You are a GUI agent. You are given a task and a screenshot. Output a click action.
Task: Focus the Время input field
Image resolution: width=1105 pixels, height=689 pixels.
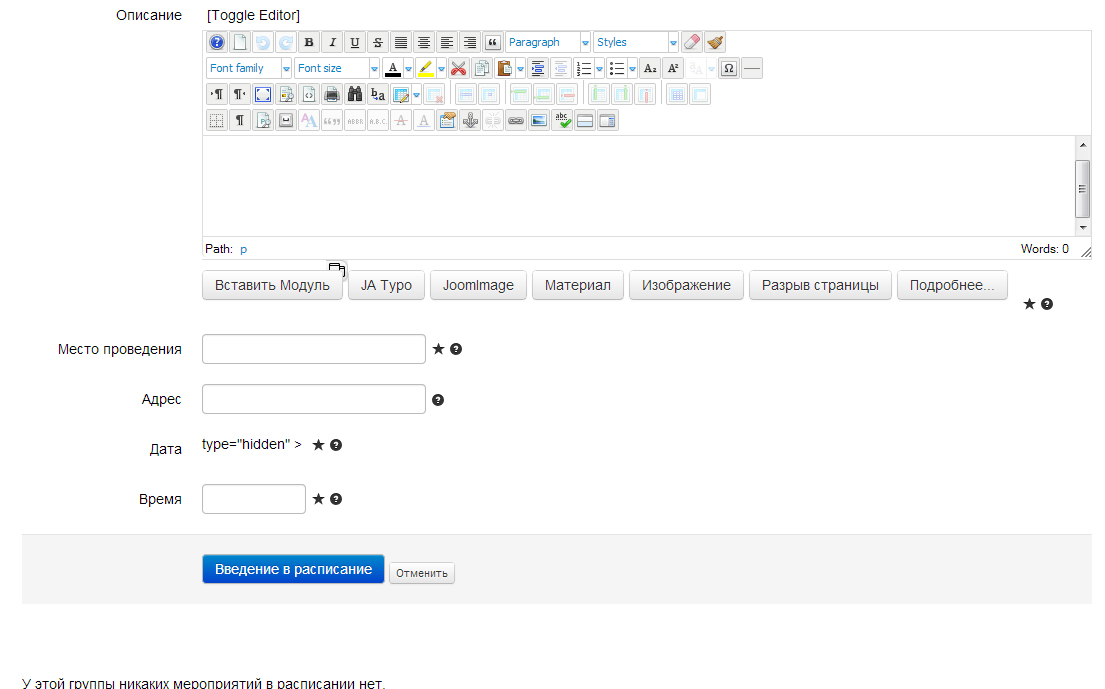click(x=254, y=499)
